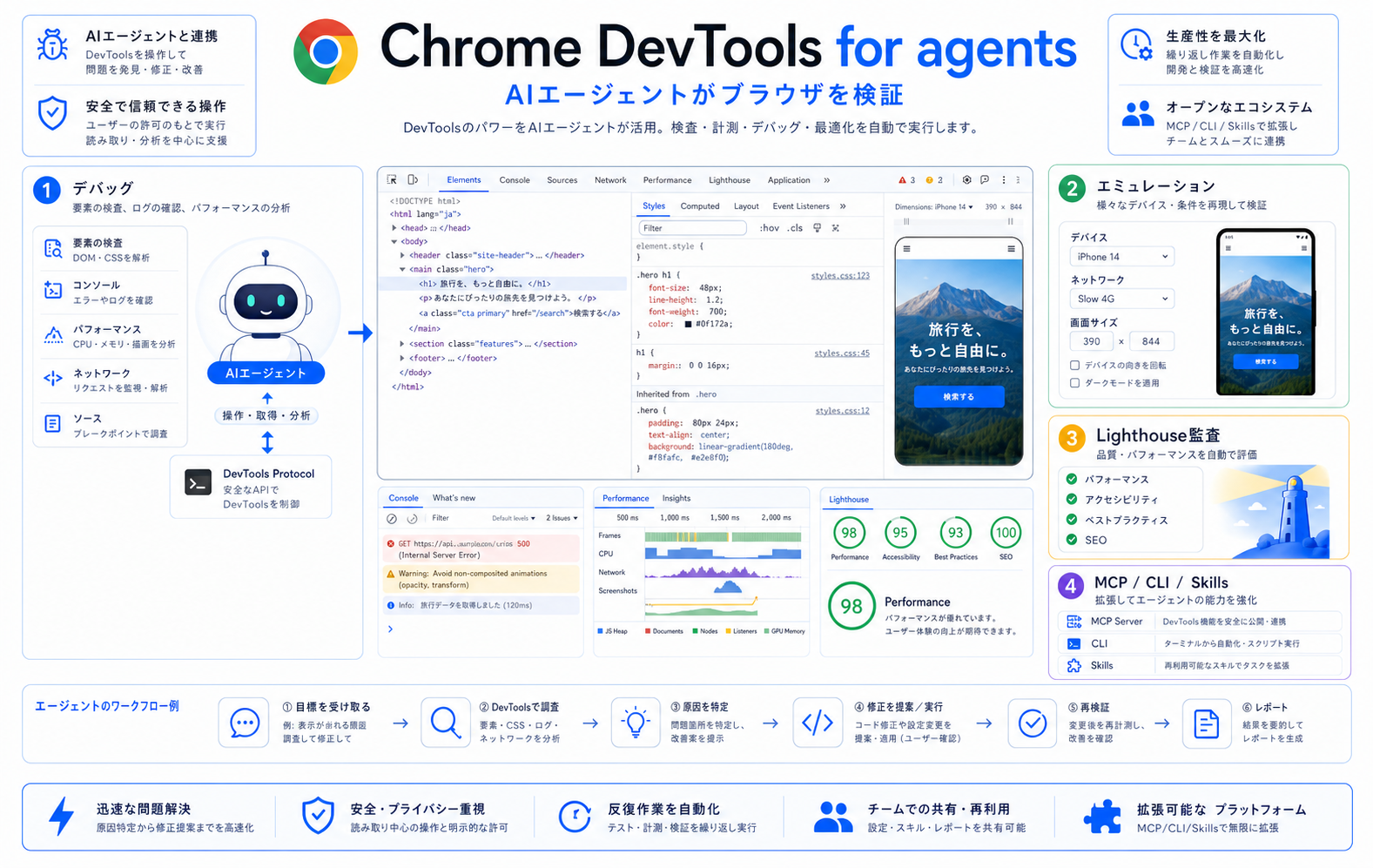1373x868 pixels.
Task: Open DevTools settings gear icon
Action: click(x=966, y=180)
